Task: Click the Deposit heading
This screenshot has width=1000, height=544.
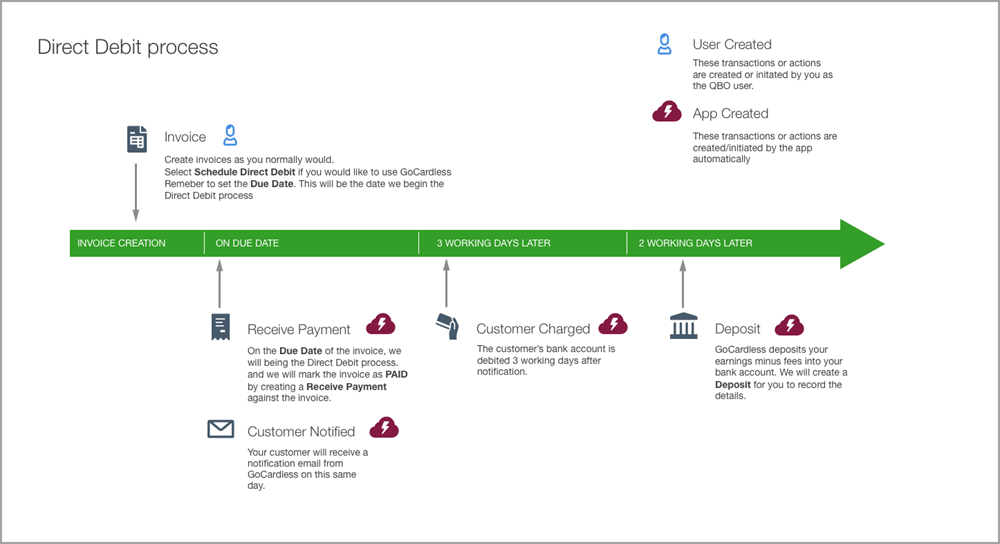Action: pyautogui.click(x=737, y=329)
